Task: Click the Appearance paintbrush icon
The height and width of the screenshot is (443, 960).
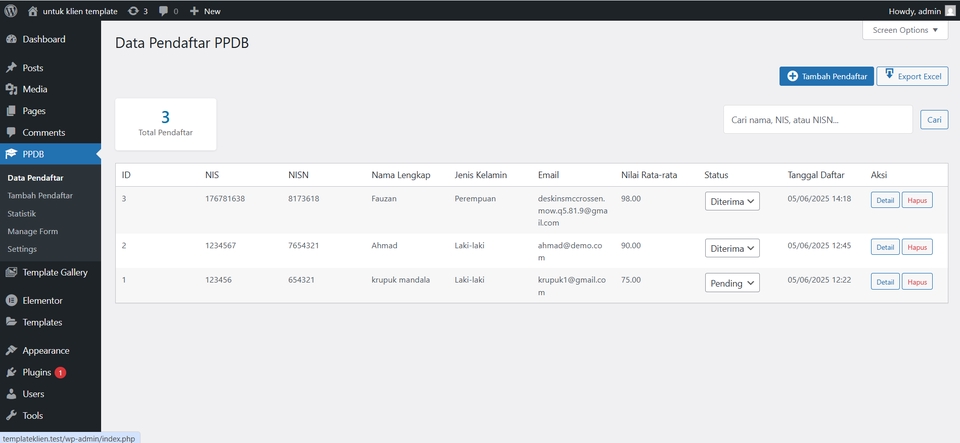Action: click(11, 351)
